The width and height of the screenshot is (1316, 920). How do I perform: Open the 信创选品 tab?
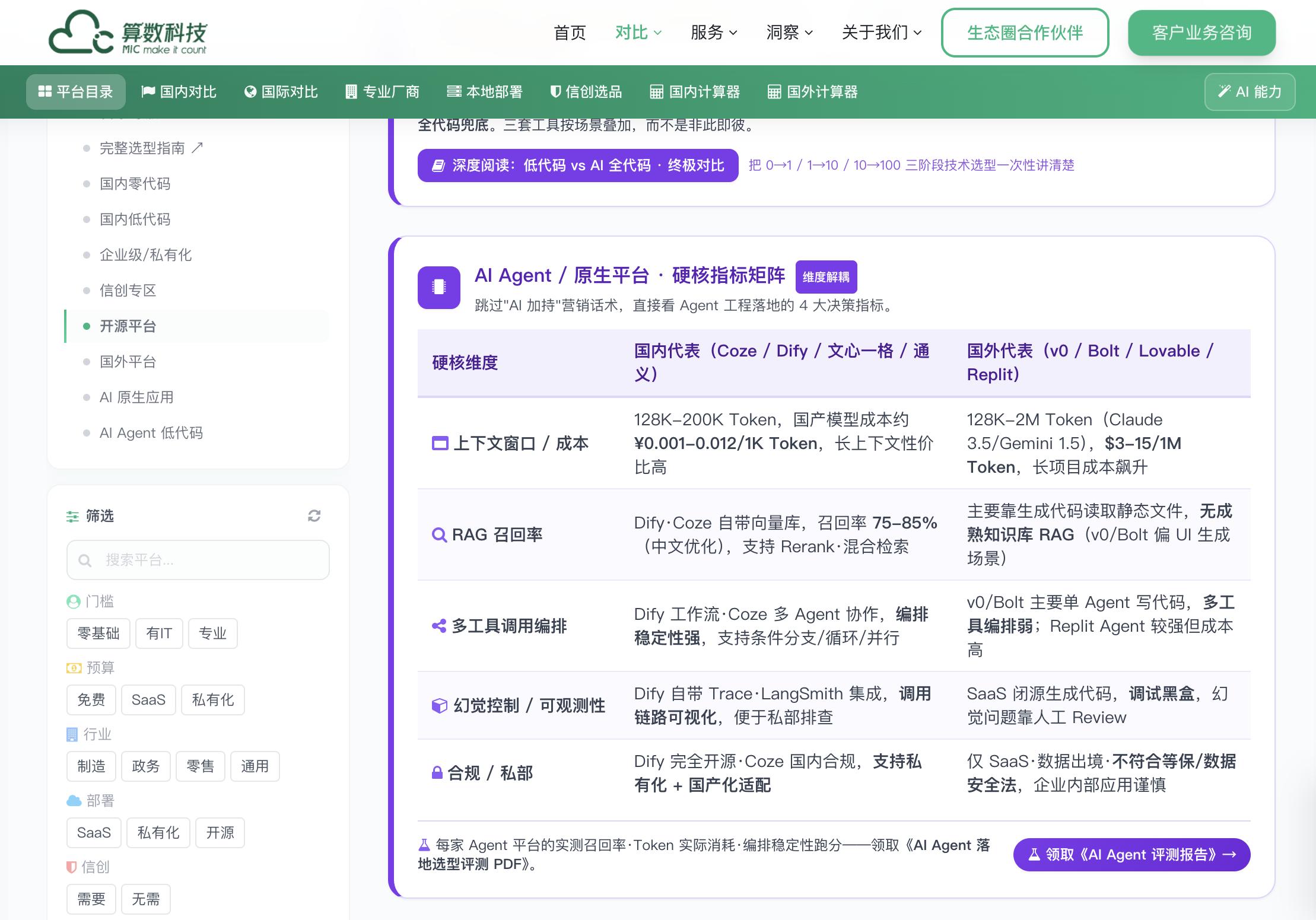coord(586,92)
